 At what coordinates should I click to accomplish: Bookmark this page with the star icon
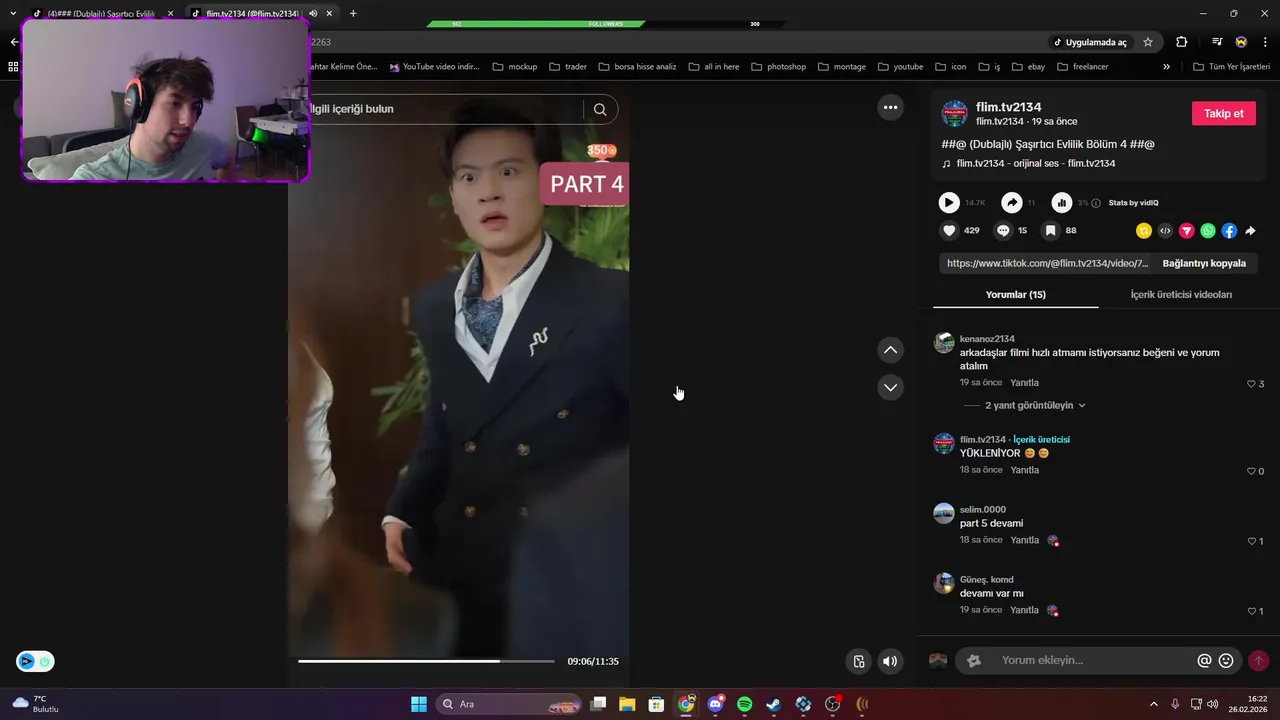click(x=1148, y=42)
